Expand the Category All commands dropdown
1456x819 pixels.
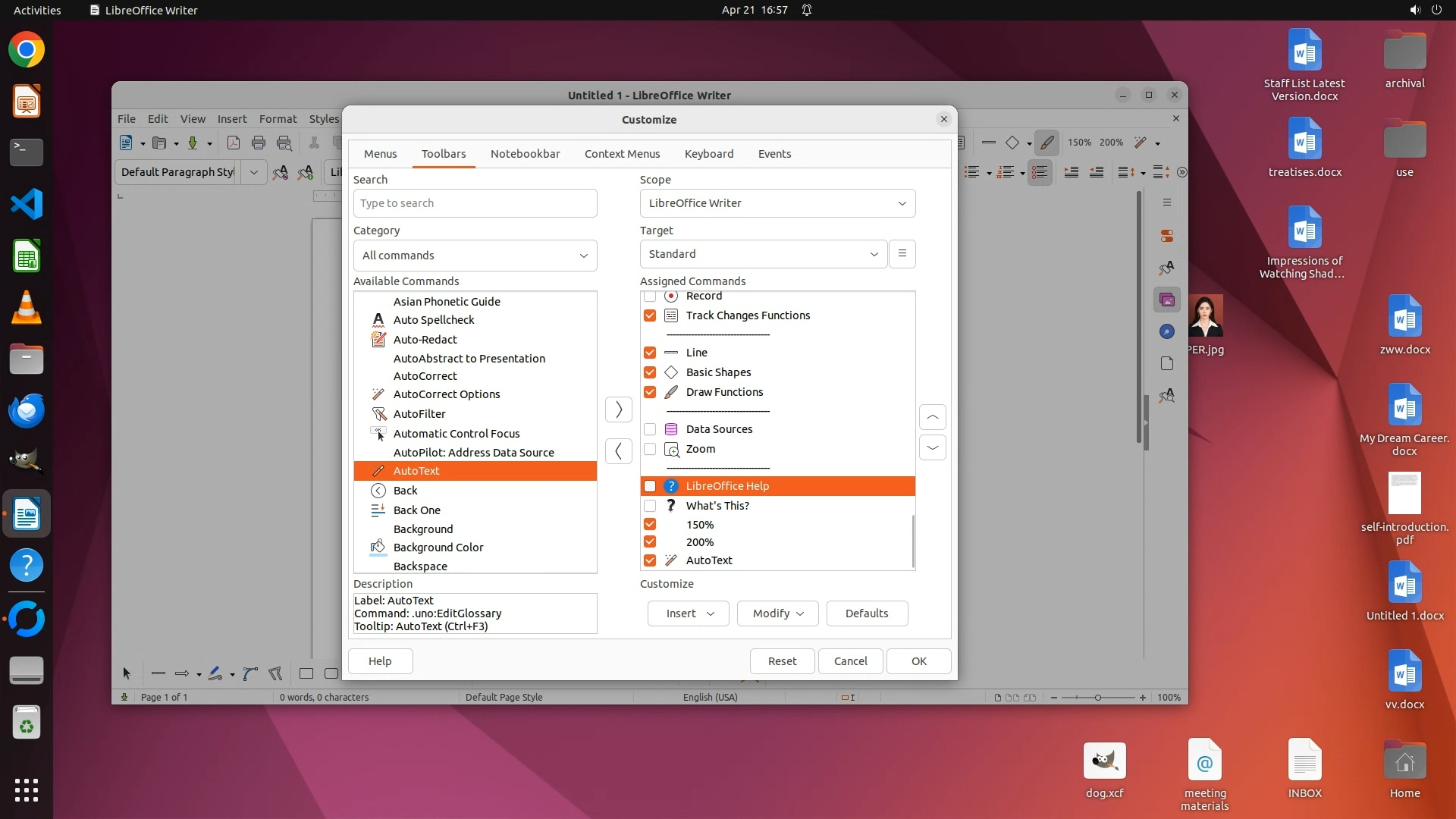coord(475,256)
